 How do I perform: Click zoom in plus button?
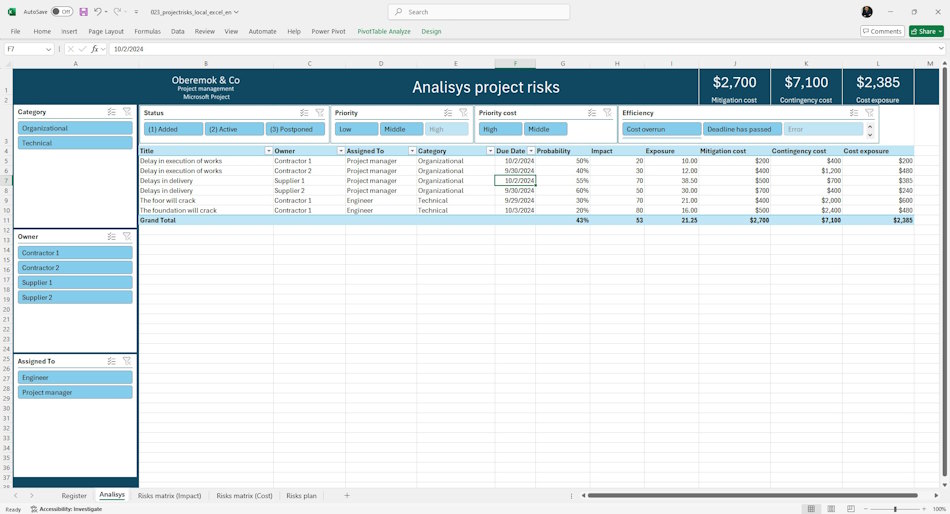925,509
